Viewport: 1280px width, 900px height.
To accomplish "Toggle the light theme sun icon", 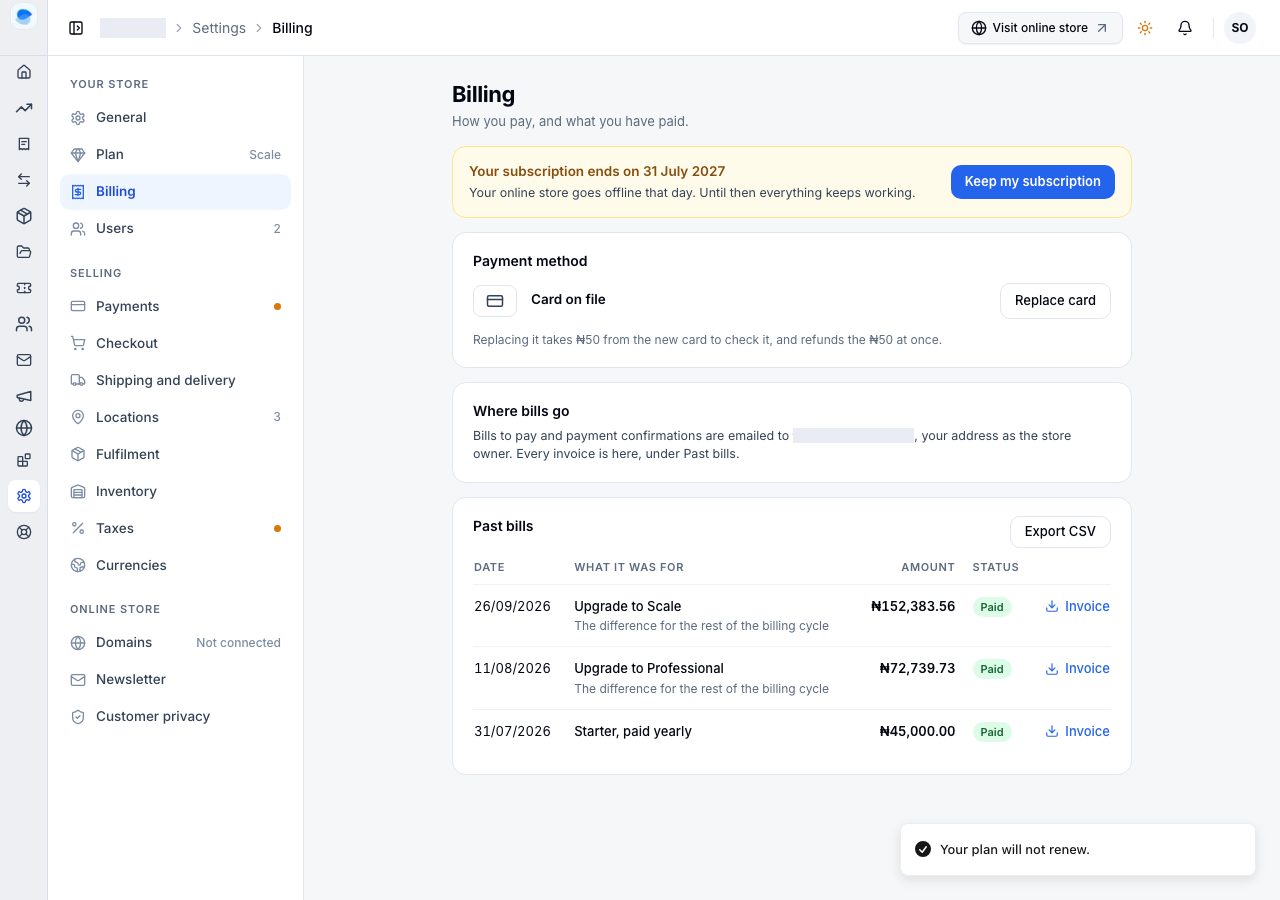I will [x=1145, y=28].
